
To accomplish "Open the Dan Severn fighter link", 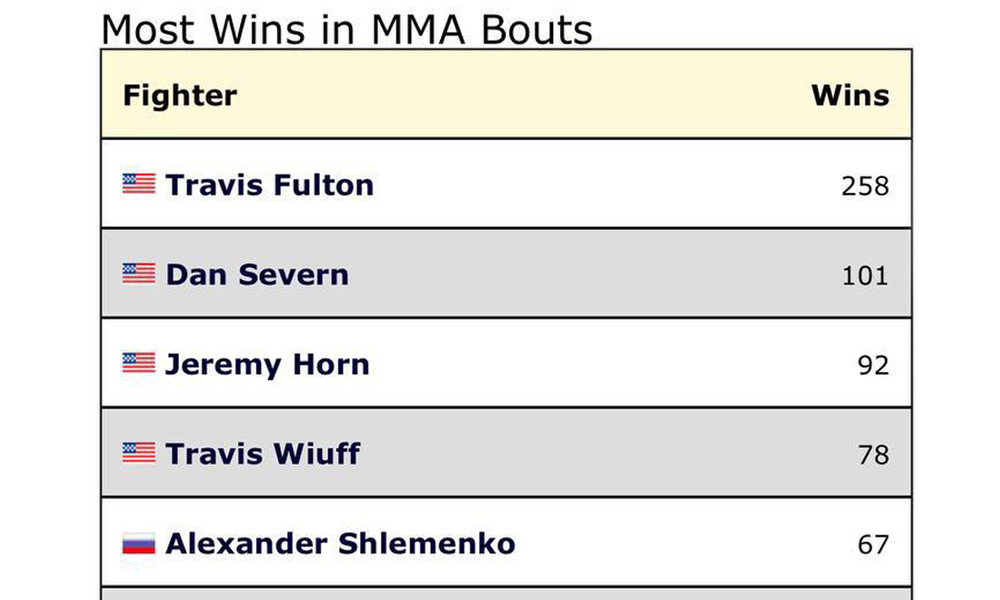I will coord(258,275).
